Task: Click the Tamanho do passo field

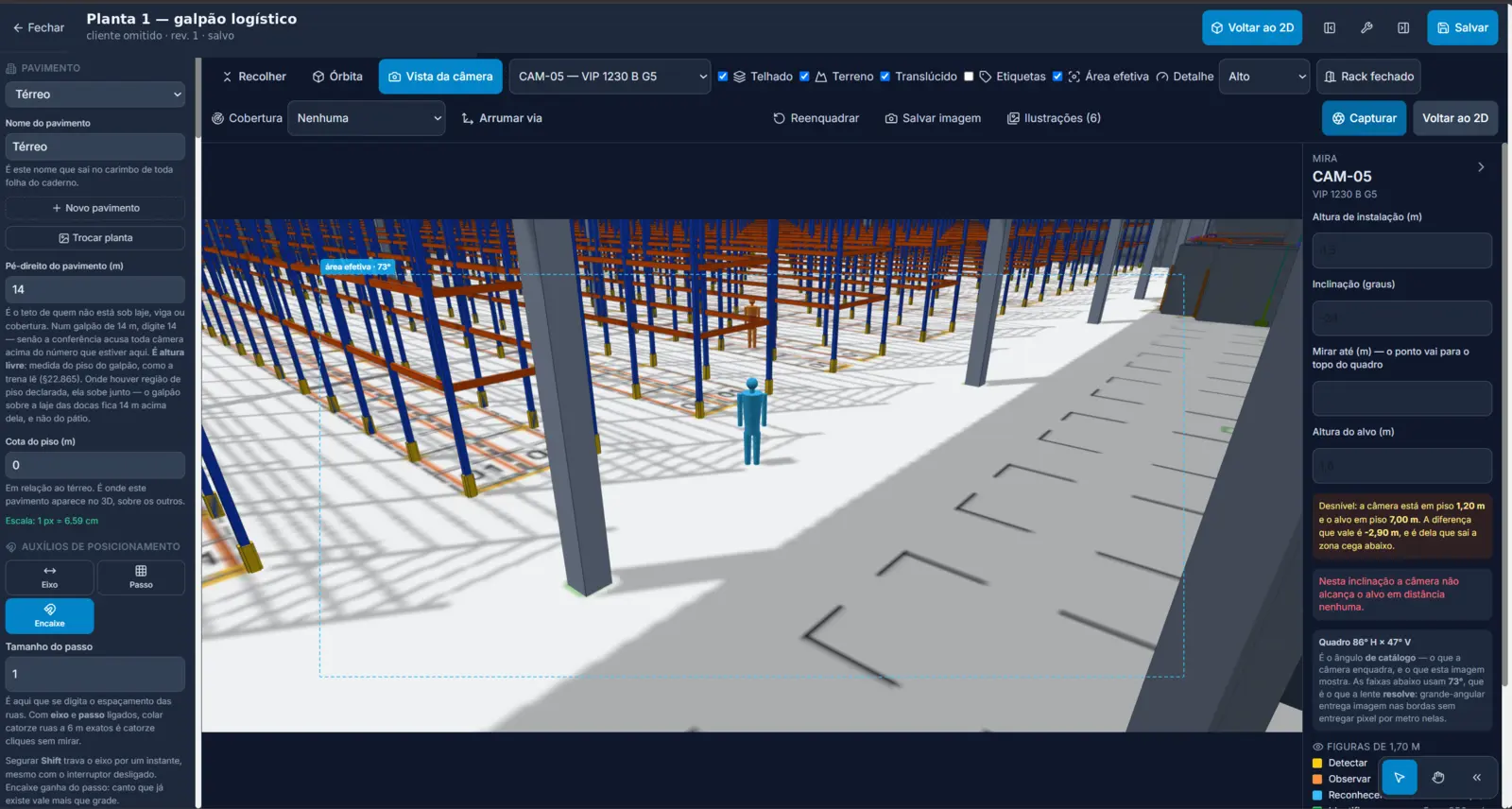Action: click(x=95, y=674)
